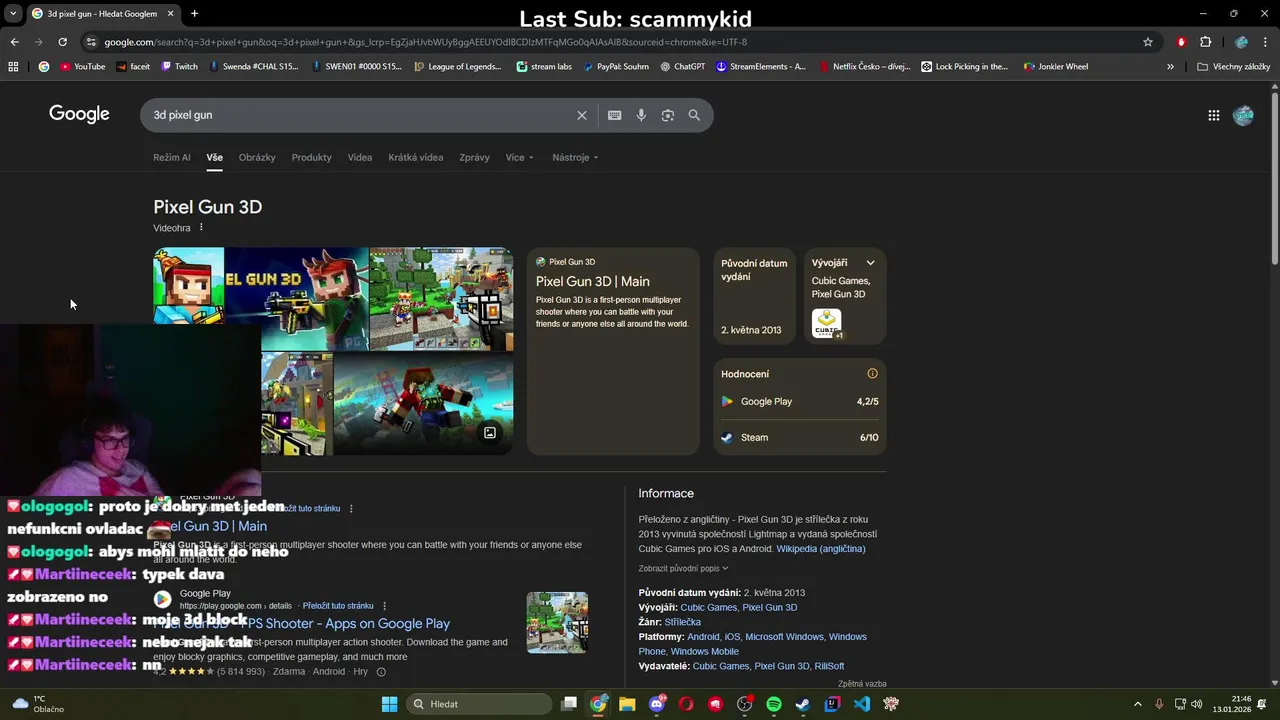This screenshot has height=720, width=1280.
Task: Click the taskbar Hledat search box
Action: click(479, 704)
